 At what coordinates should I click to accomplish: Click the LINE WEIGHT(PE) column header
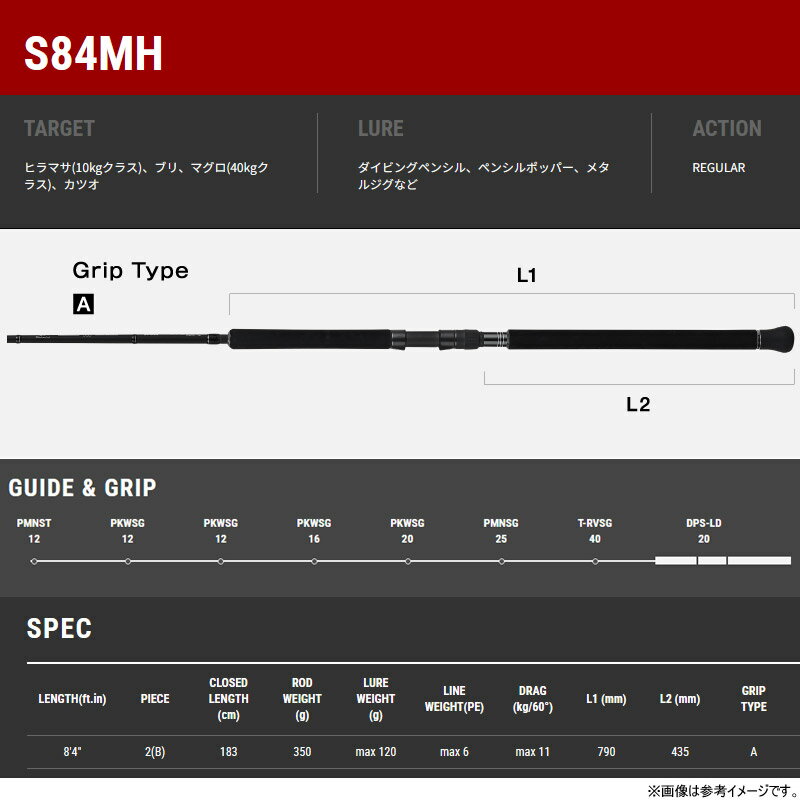click(x=454, y=698)
